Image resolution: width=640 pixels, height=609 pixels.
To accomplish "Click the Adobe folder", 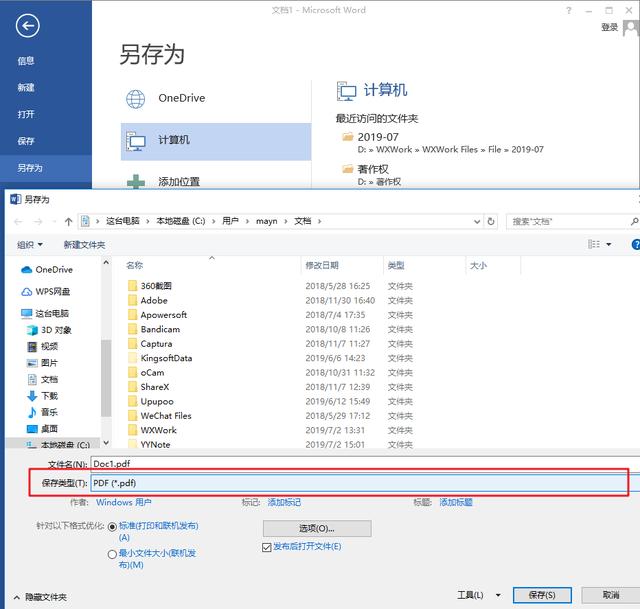I will [148, 300].
